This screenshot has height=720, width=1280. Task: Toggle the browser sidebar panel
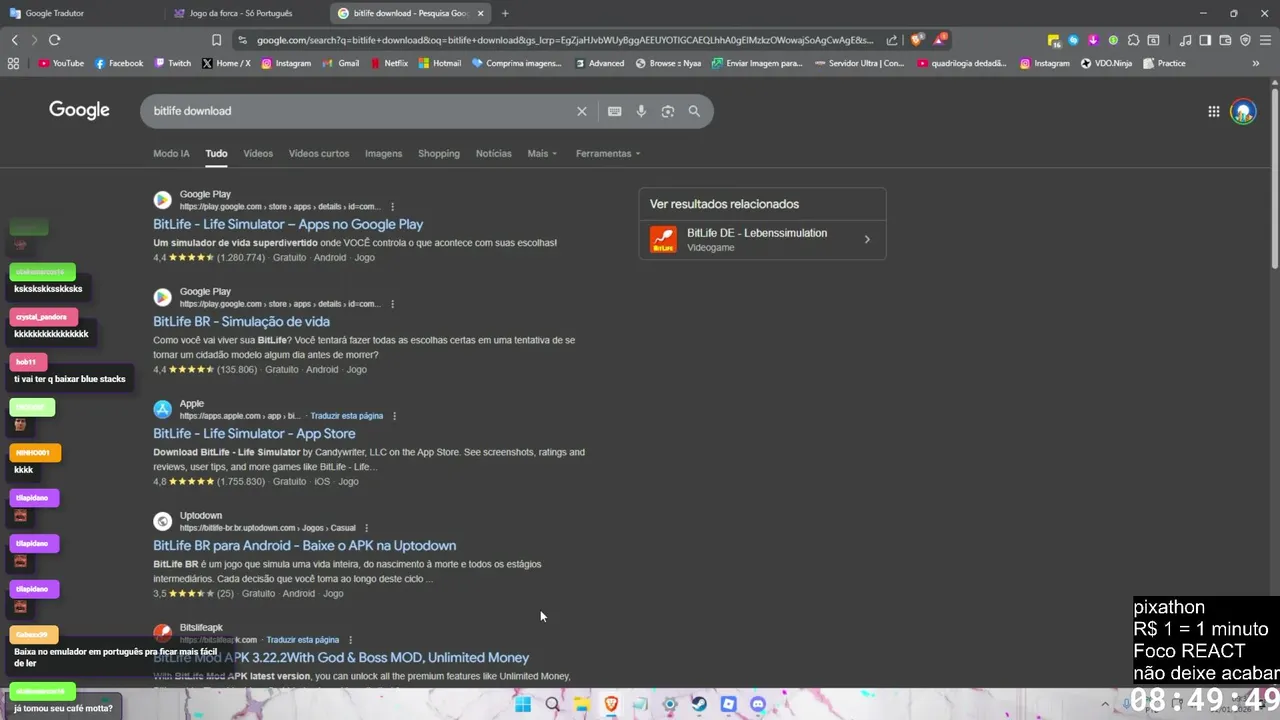point(1205,40)
